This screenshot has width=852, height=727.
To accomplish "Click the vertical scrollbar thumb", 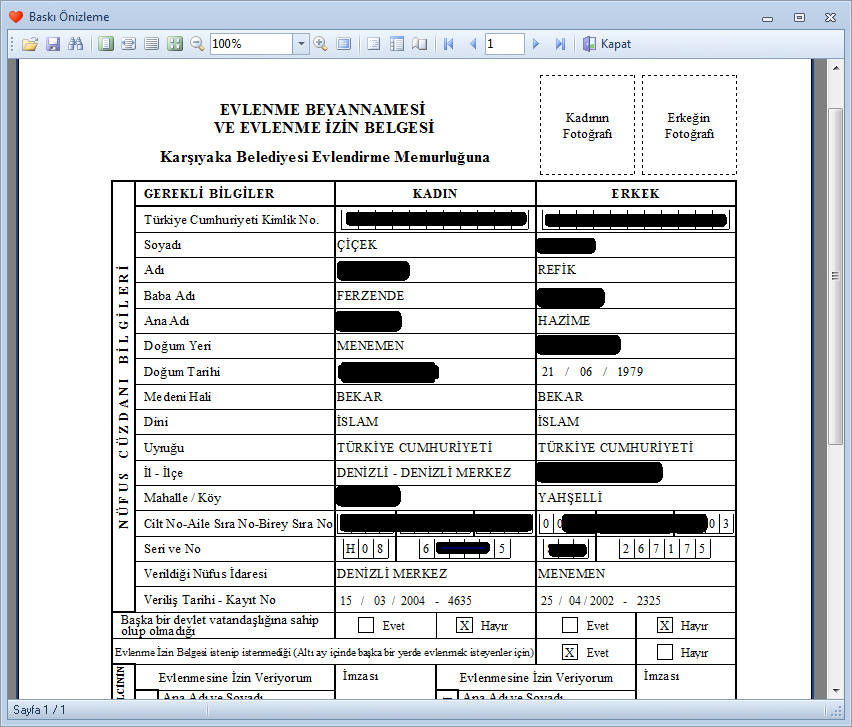I will click(x=835, y=276).
